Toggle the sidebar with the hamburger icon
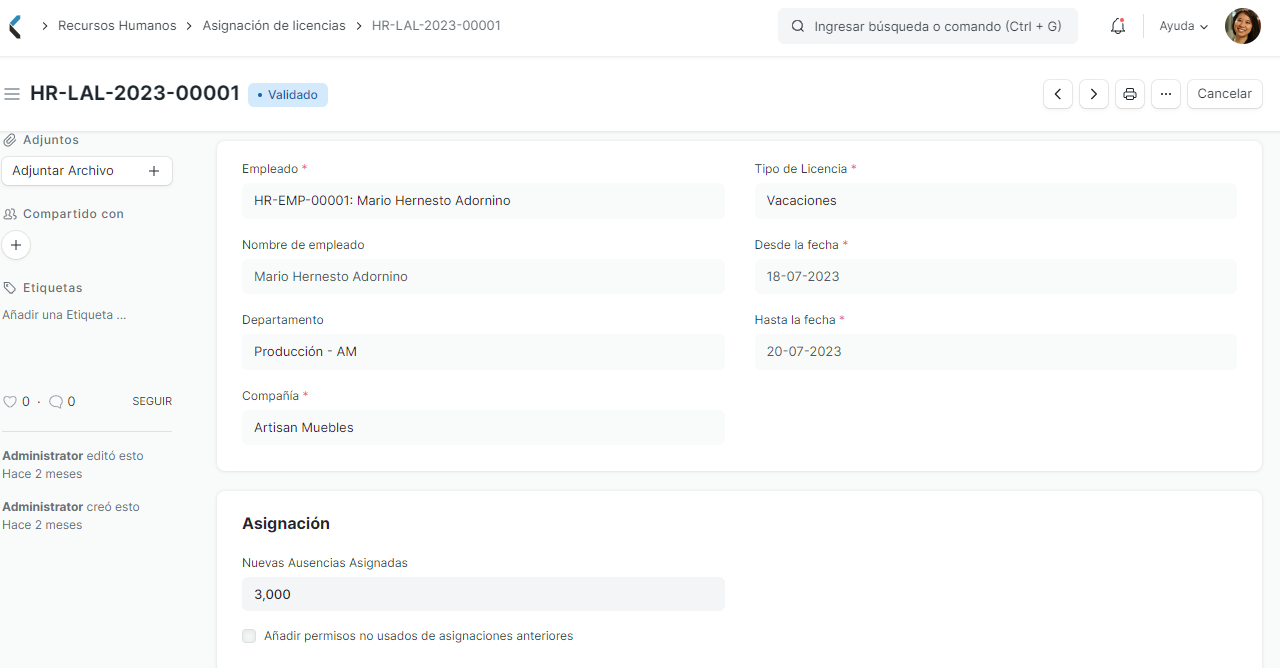Screen dimensions: 1280x668 pyautogui.click(x=12, y=93)
